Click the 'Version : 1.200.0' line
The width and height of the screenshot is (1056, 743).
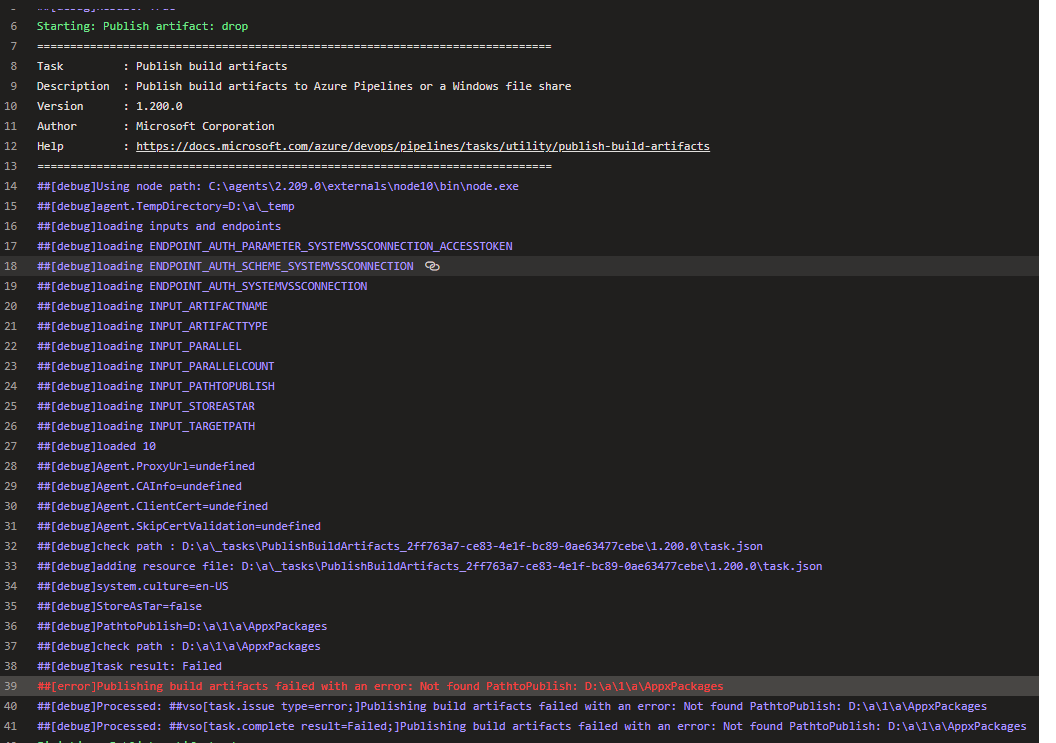110,106
